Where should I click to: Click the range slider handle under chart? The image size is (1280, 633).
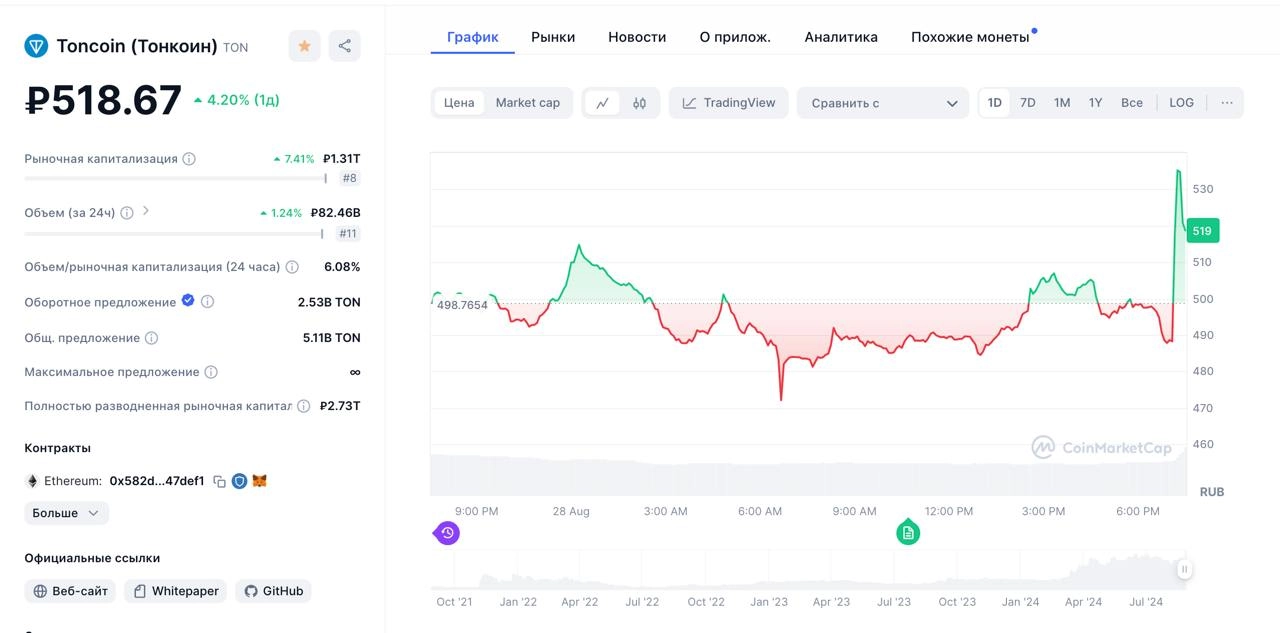click(1184, 570)
